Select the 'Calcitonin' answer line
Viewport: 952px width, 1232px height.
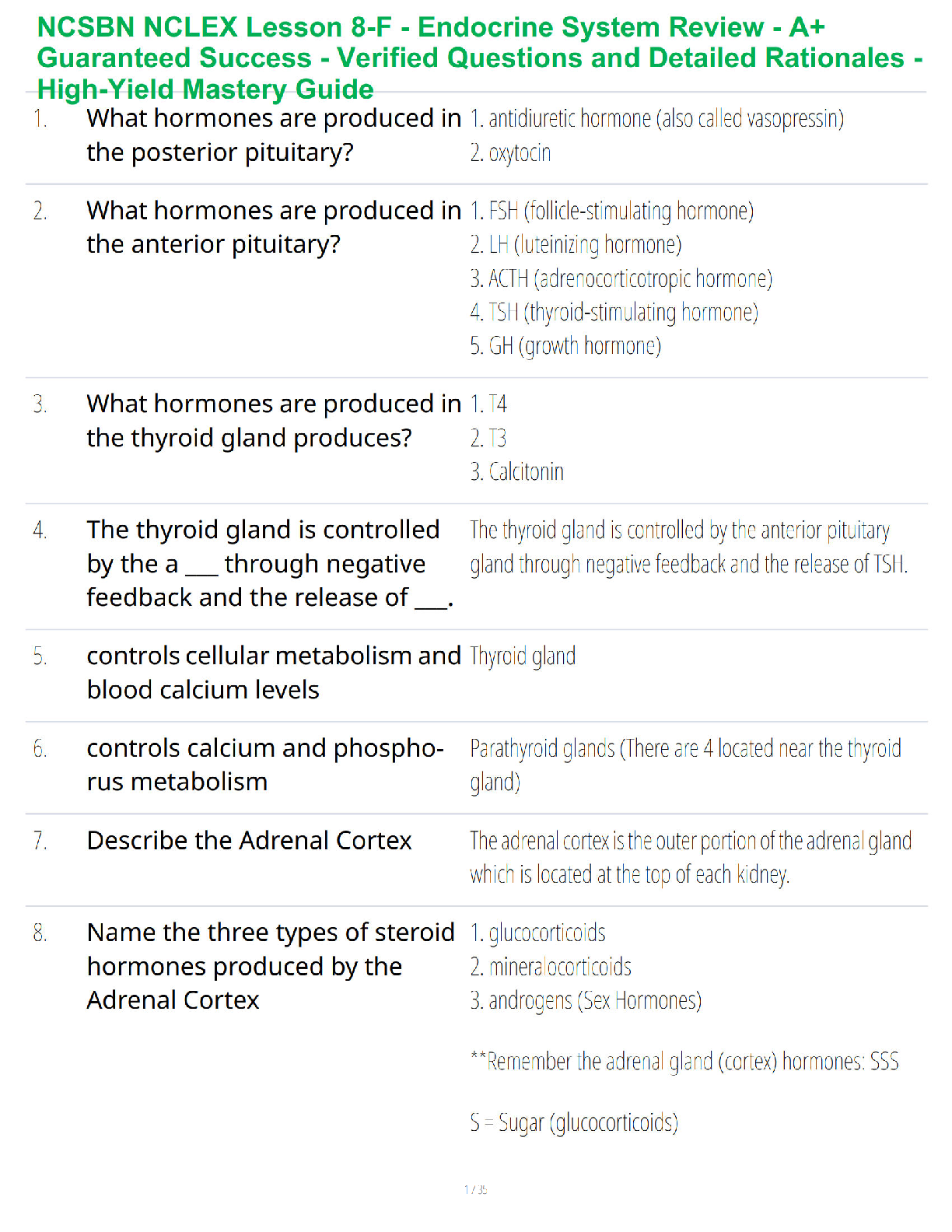coord(517,472)
